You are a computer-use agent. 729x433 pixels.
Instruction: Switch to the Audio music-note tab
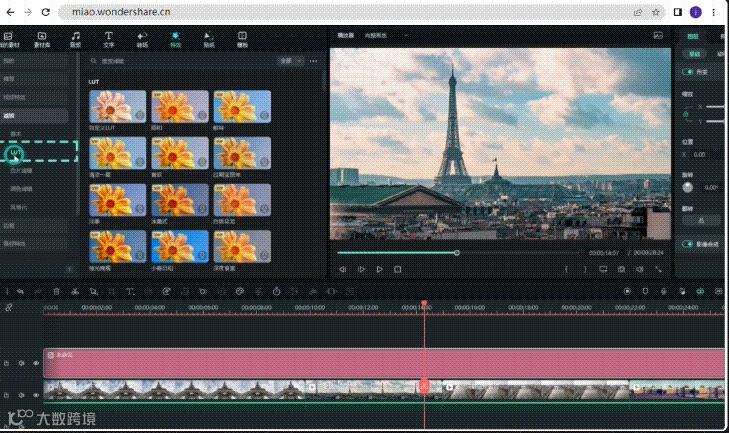[x=75, y=39]
